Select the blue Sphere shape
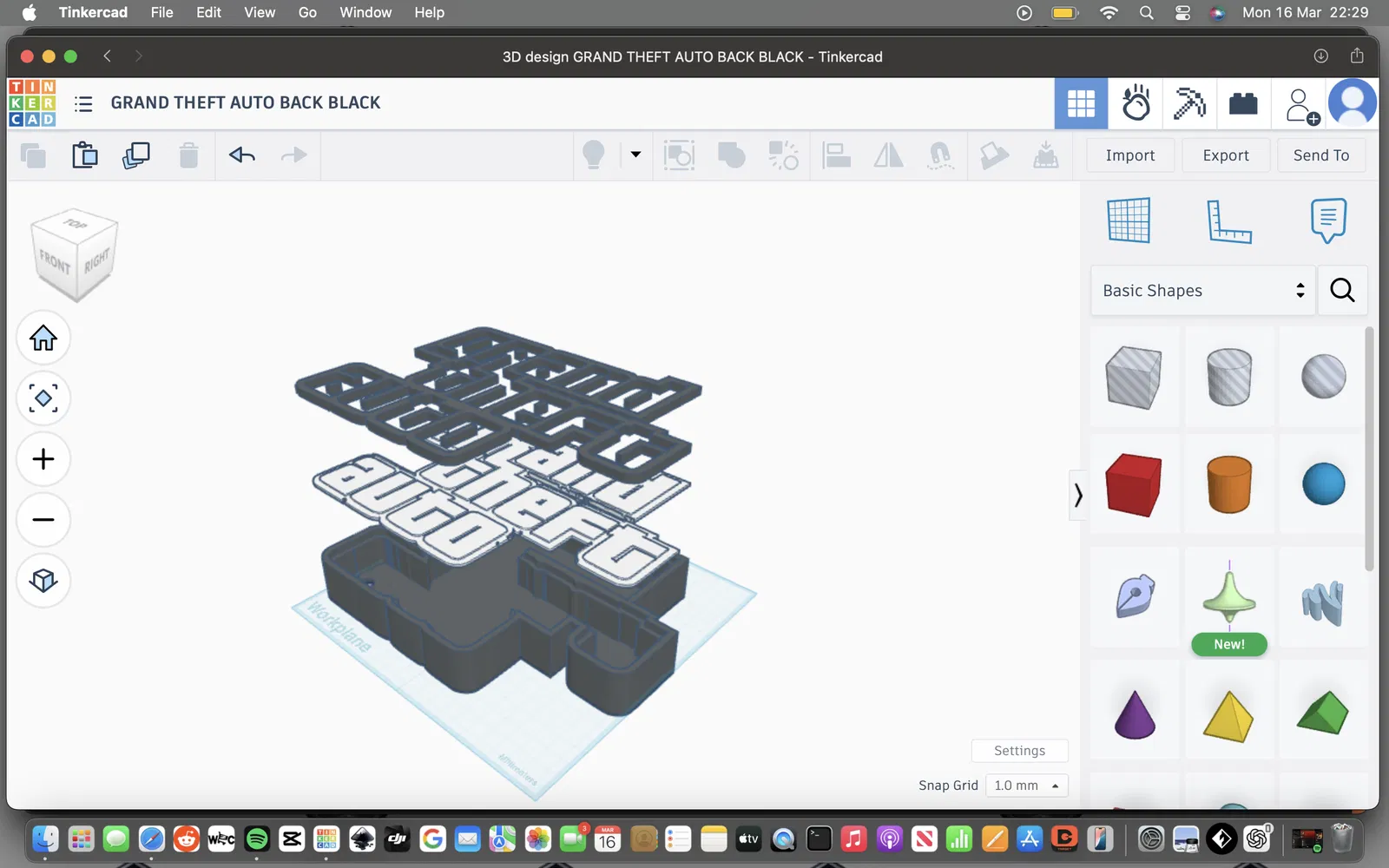Screen dimensions: 1389x868 click(1324, 484)
